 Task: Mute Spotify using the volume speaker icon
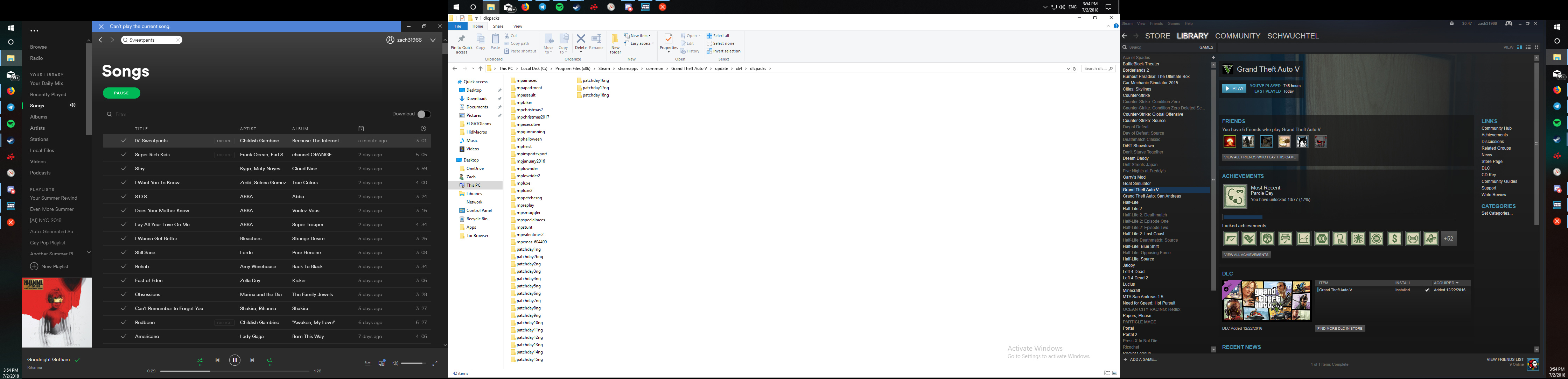click(x=395, y=363)
